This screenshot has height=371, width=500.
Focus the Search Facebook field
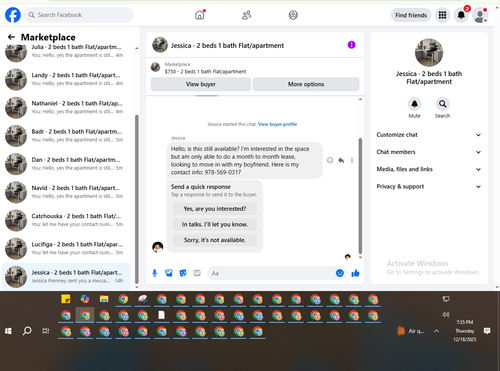coord(79,15)
